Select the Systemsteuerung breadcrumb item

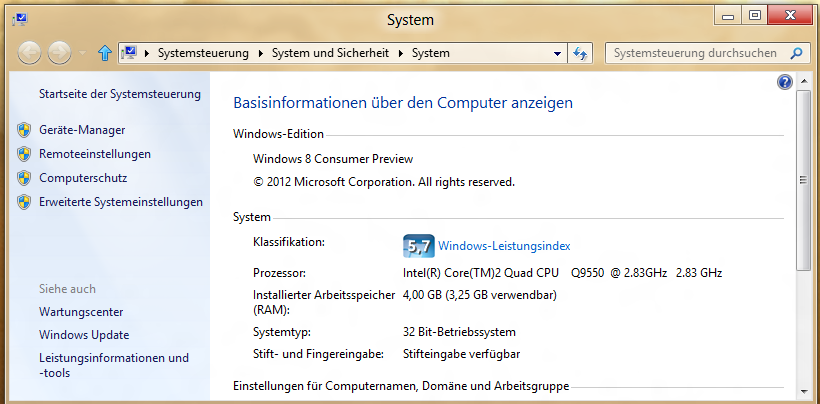pyautogui.click(x=205, y=53)
